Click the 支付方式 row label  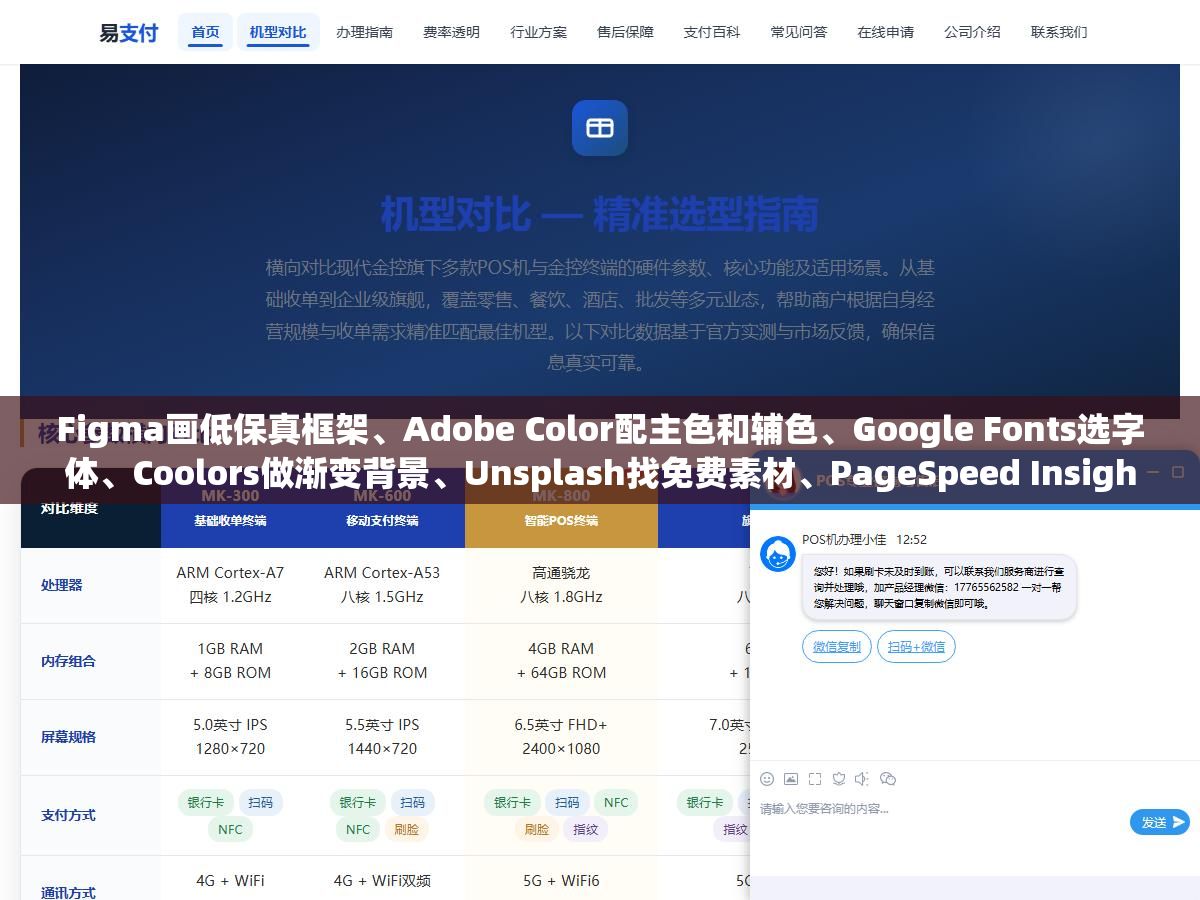pos(68,815)
